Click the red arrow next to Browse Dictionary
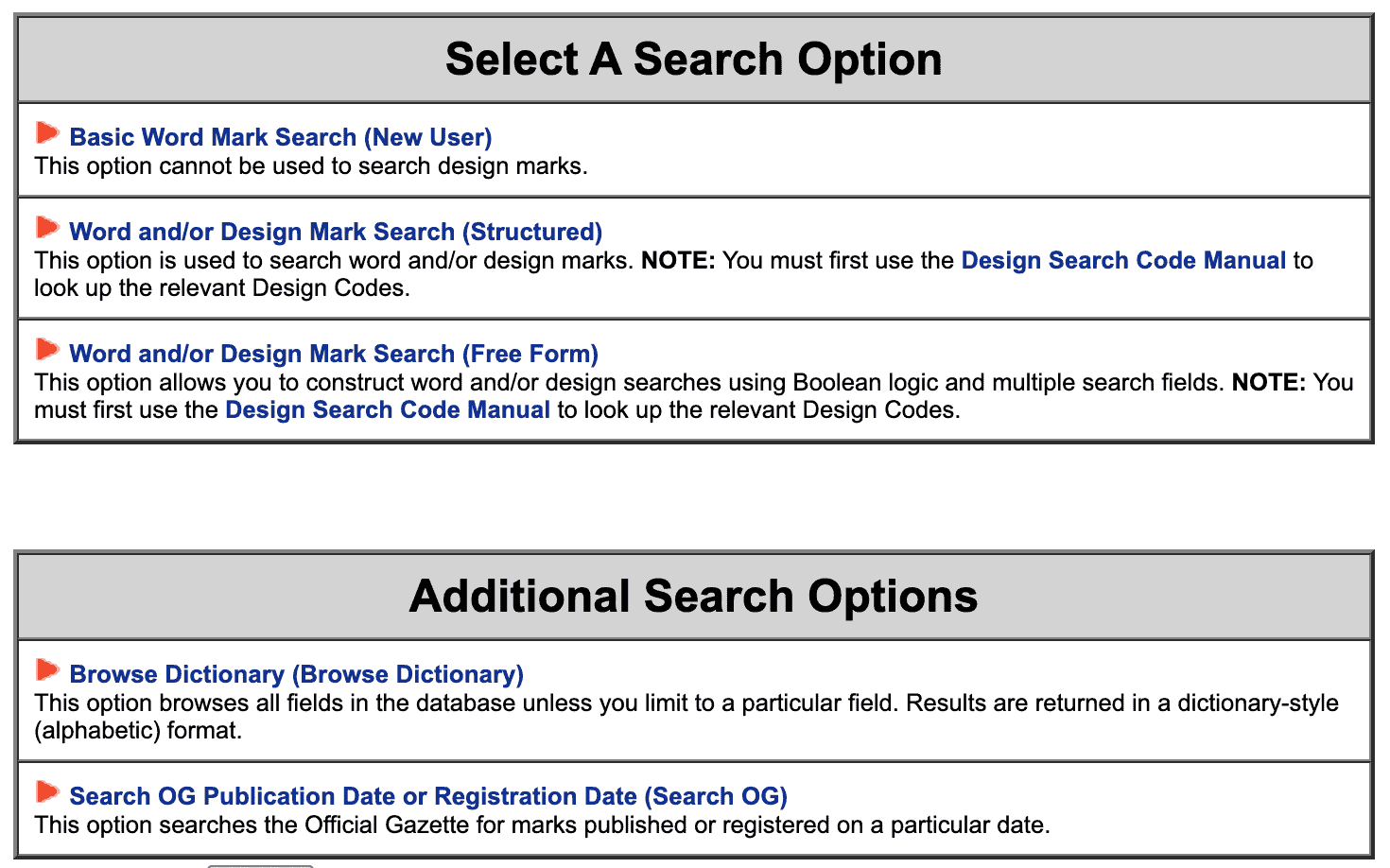 [47, 670]
